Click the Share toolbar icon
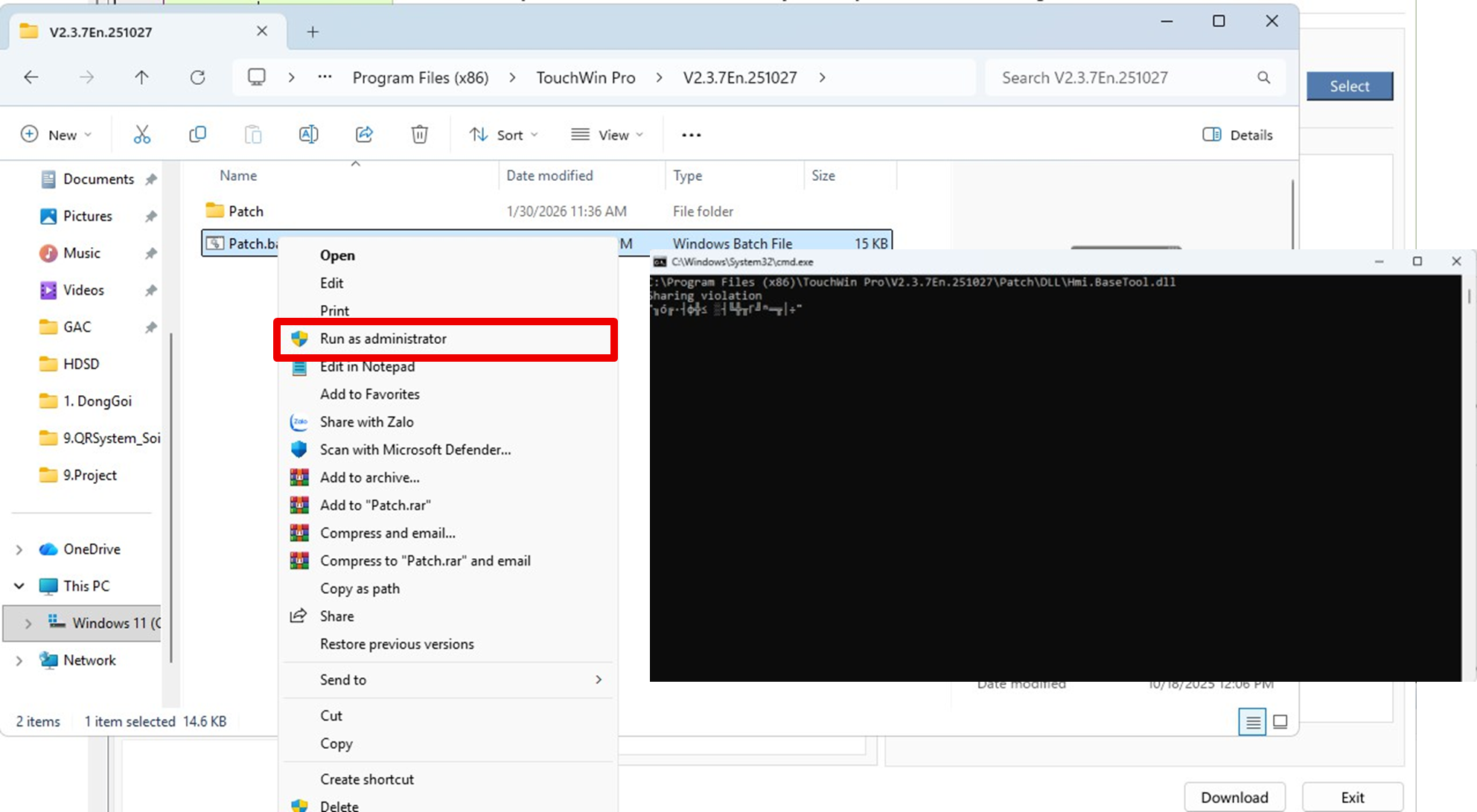 pos(364,135)
